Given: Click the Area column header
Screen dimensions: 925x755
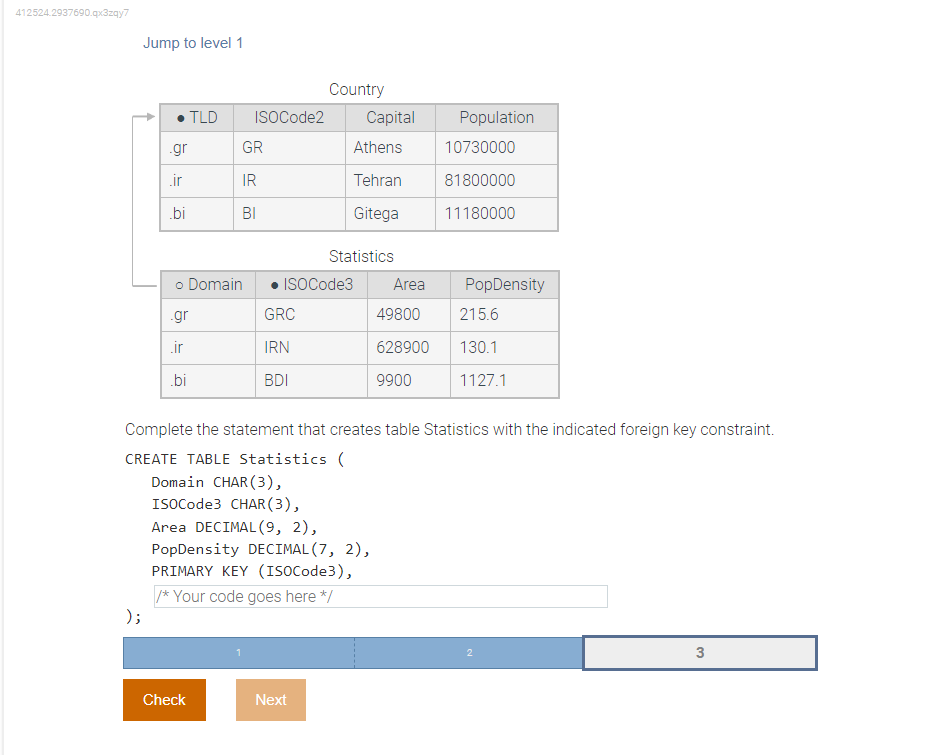Looking at the screenshot, I should (x=409, y=284).
